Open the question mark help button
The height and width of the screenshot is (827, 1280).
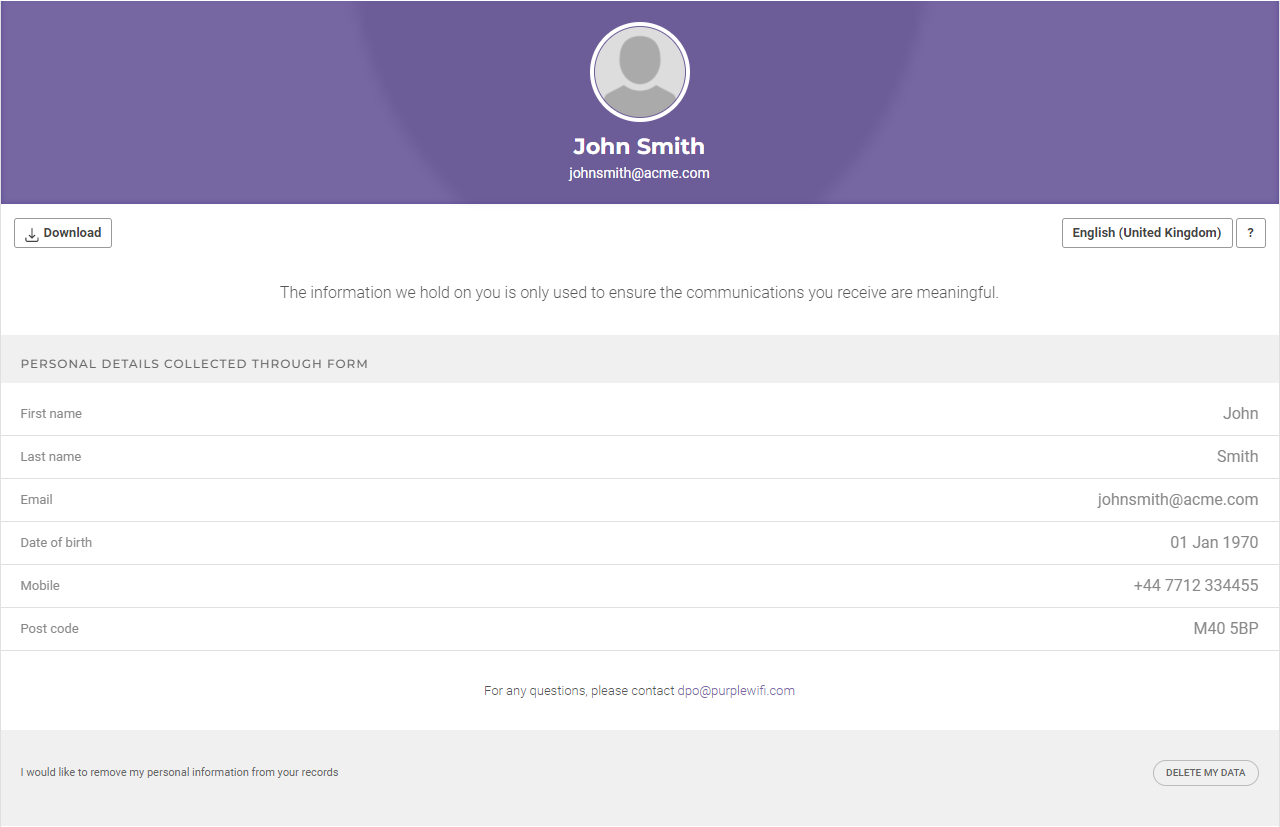[x=1250, y=233]
